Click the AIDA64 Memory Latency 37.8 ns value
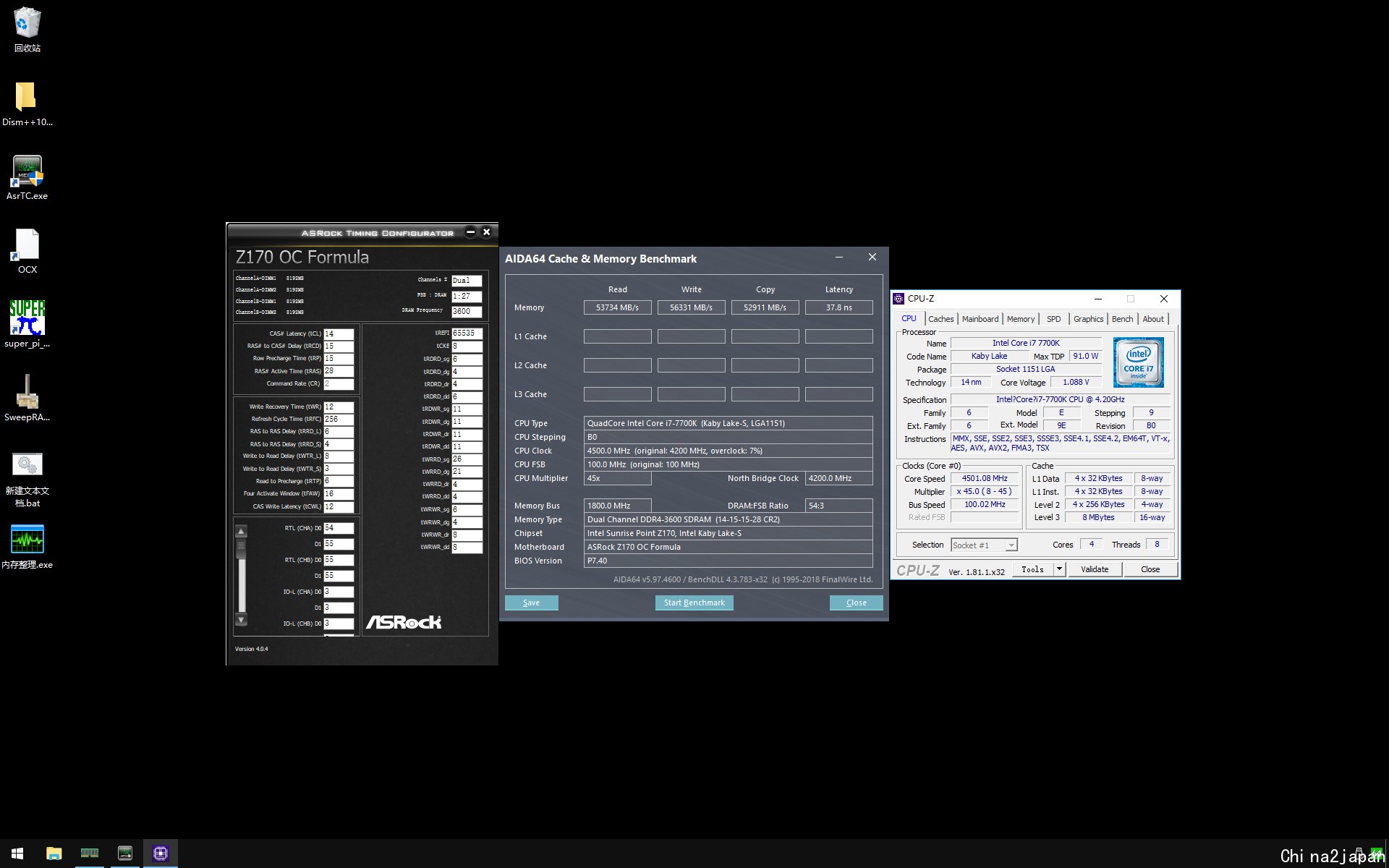The height and width of the screenshot is (868, 1389). click(838, 307)
